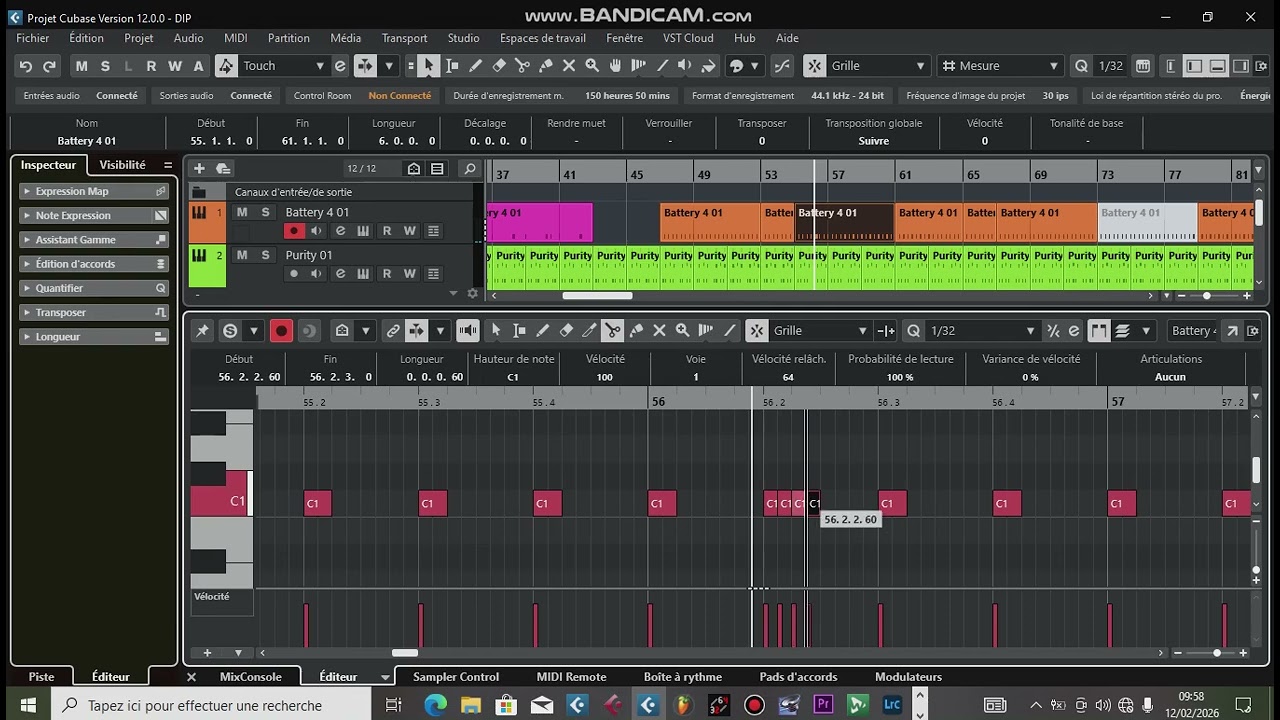Screen dimensions: 1280x720
Task: Click the Undo arrow in main toolbar
Action: click(x=26, y=66)
